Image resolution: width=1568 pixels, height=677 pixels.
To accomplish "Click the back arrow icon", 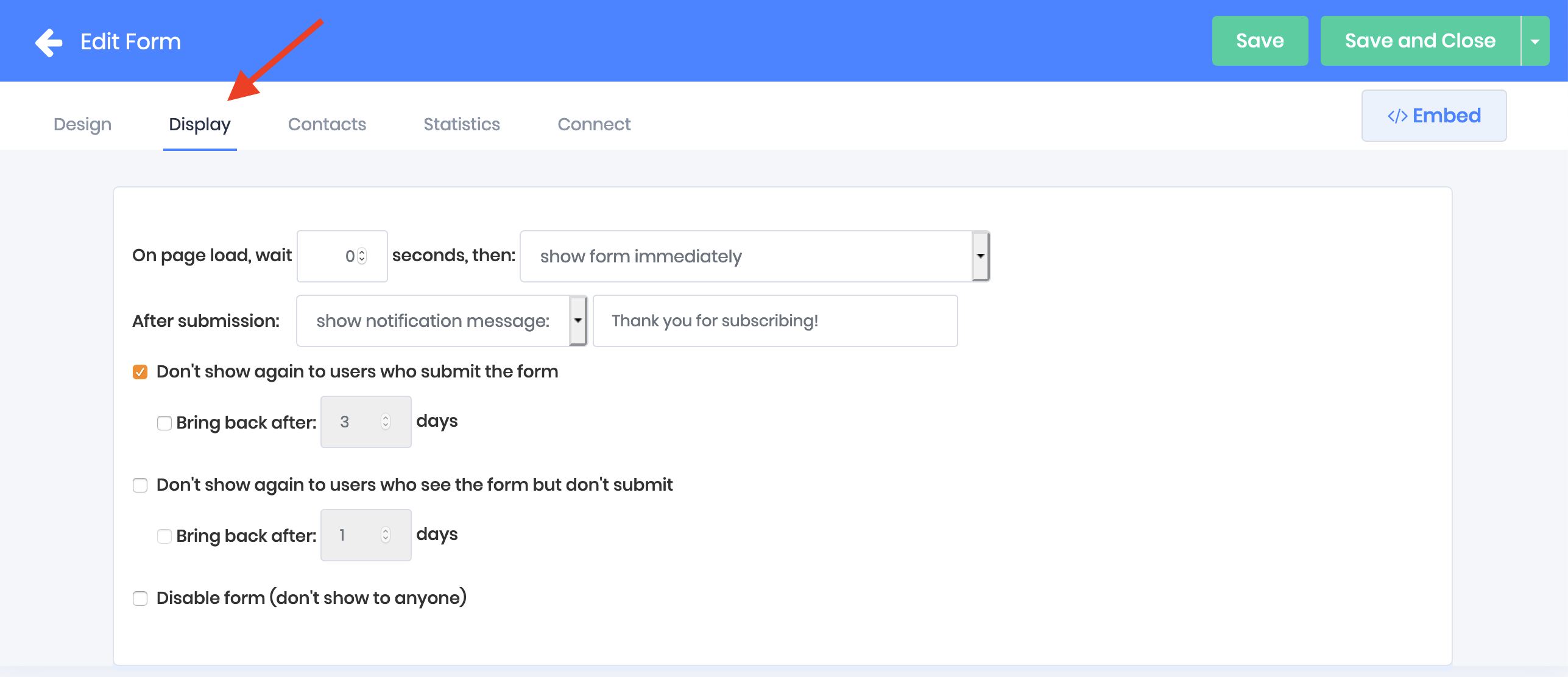I will point(49,42).
